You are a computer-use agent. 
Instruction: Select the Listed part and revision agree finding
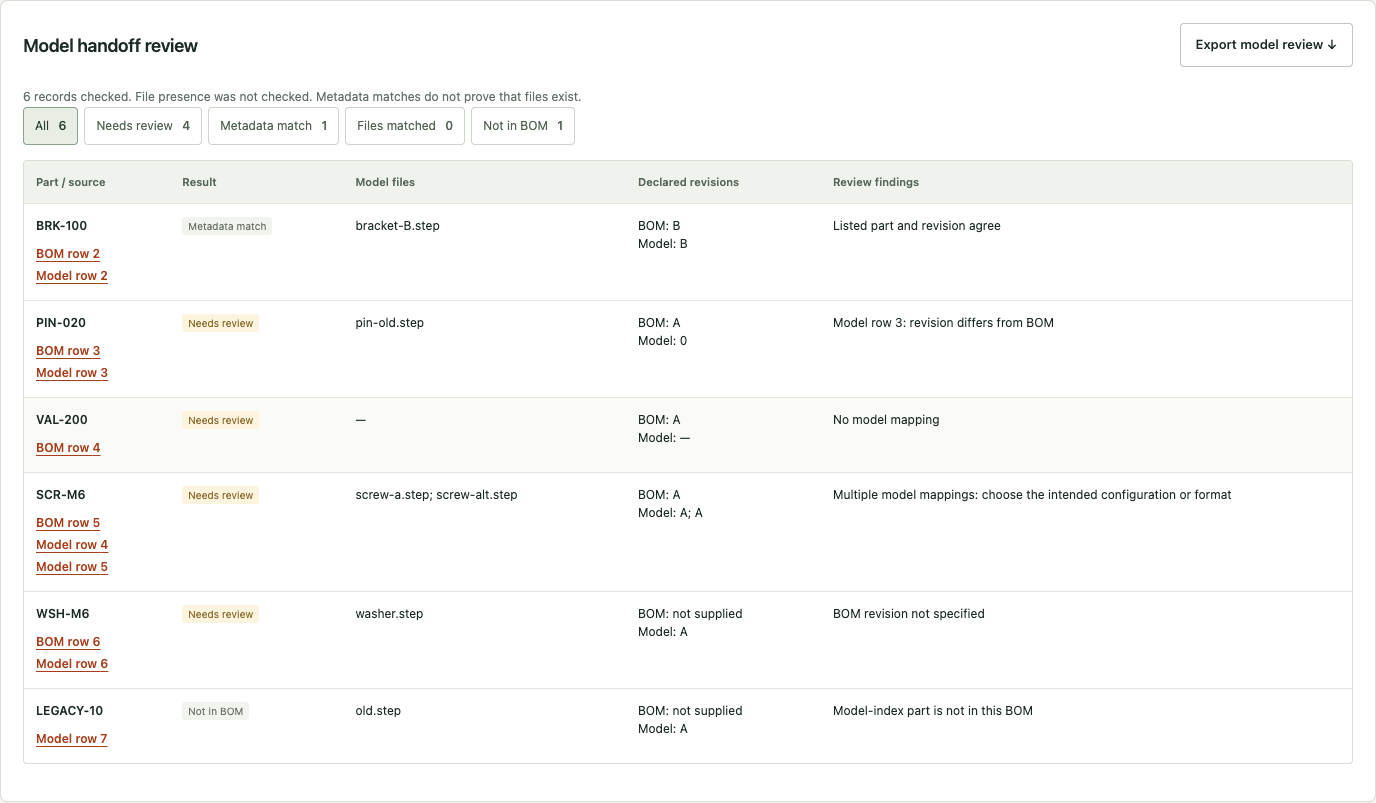[917, 226]
